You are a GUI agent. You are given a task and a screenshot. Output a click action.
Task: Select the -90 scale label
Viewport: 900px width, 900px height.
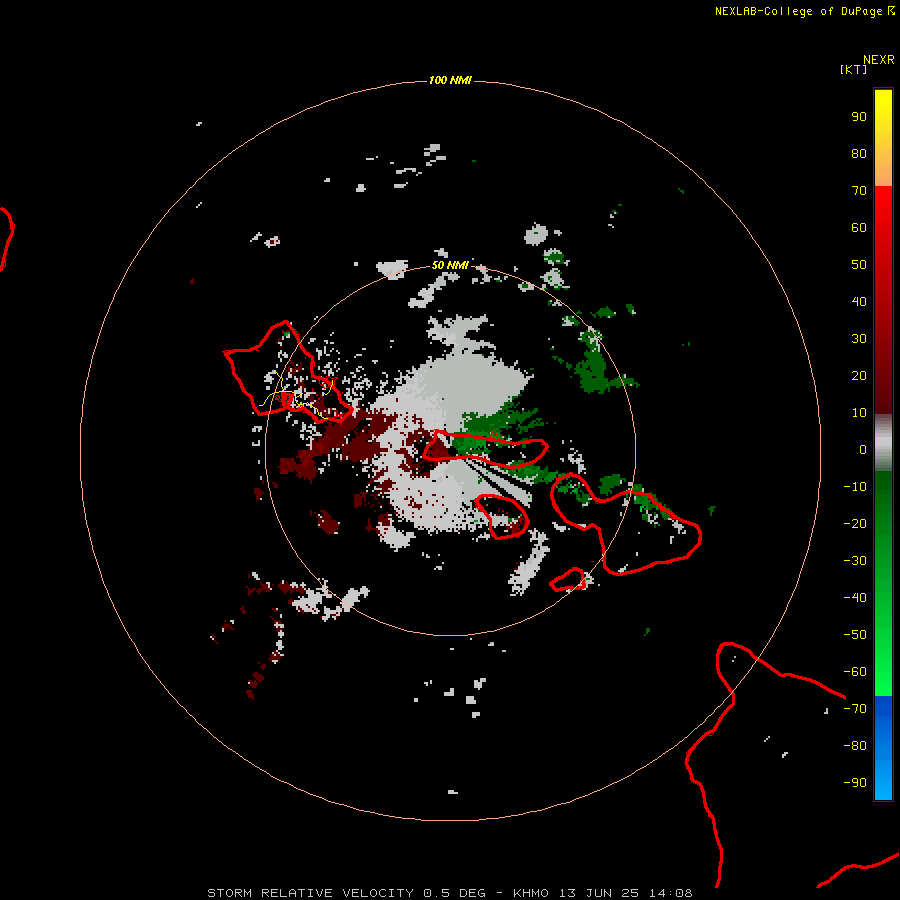tap(855, 783)
